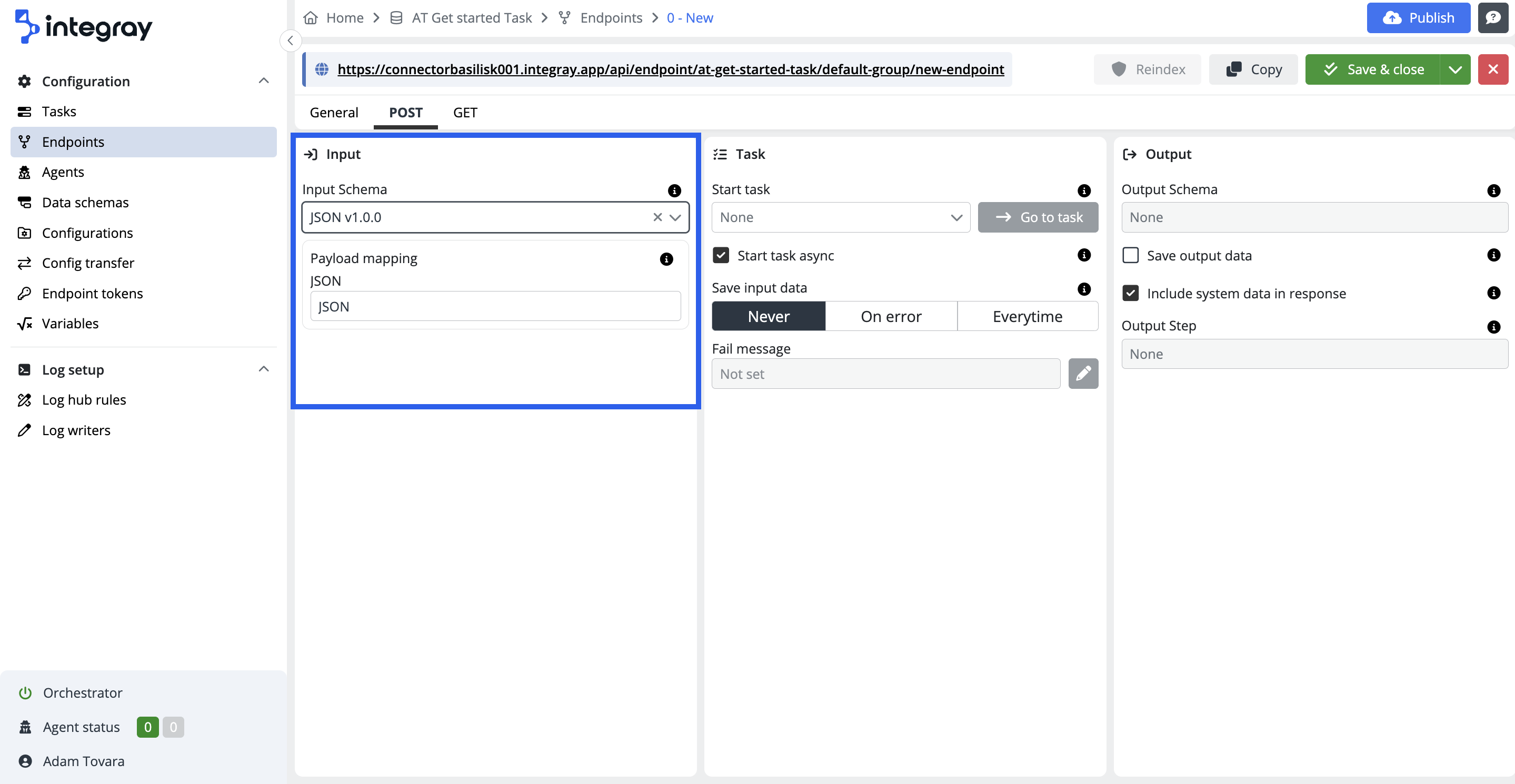Click the Publish button
The height and width of the screenshot is (784, 1515).
[x=1418, y=18]
